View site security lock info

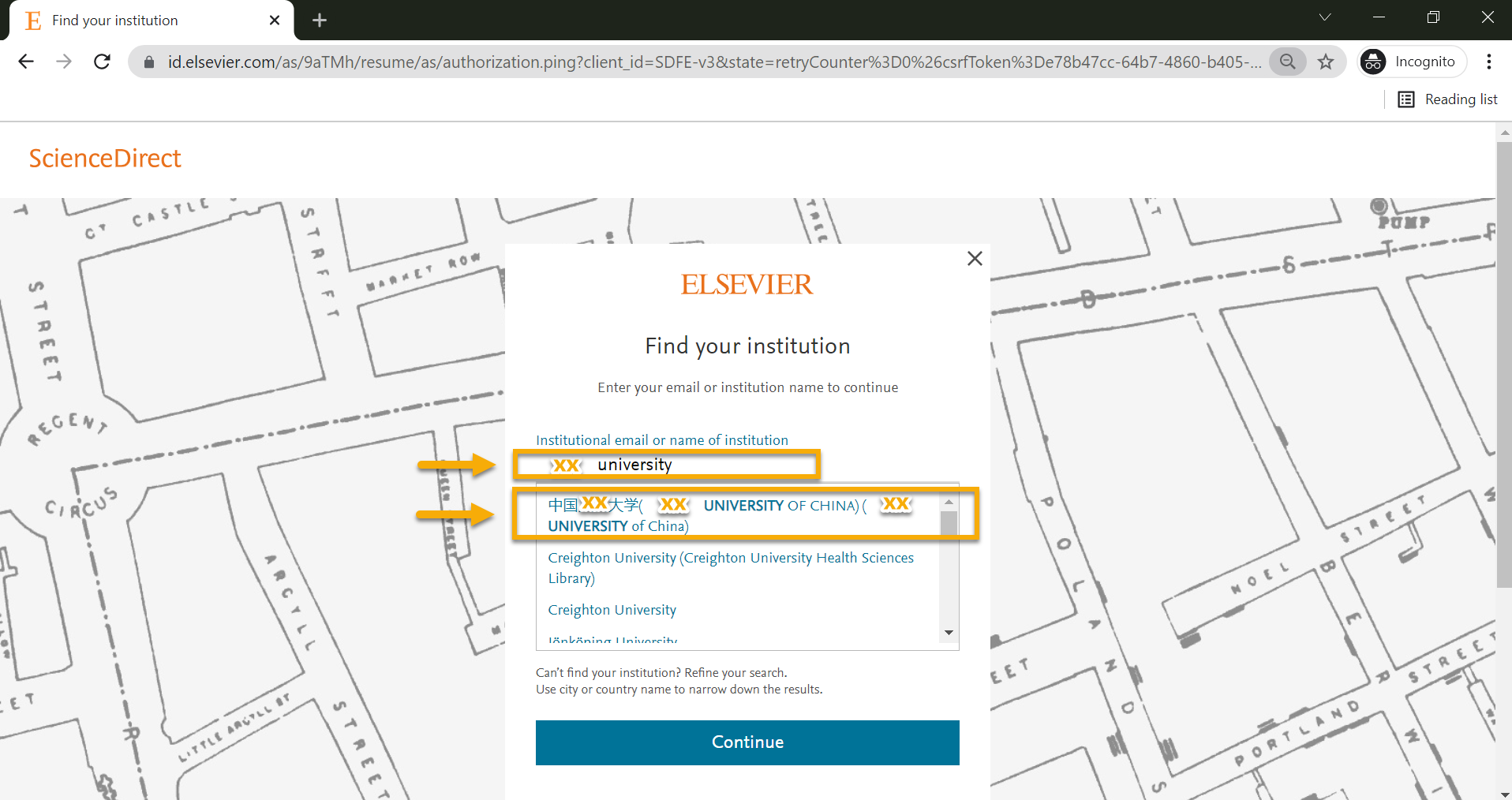click(148, 62)
